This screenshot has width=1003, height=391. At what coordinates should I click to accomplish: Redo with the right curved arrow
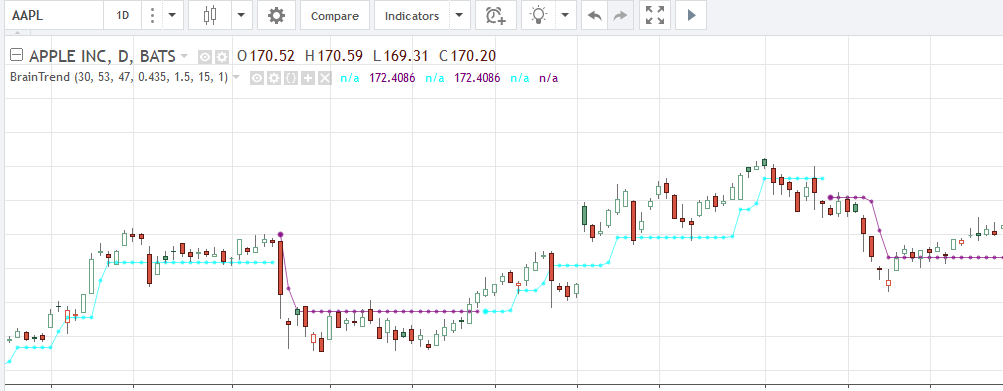tap(620, 15)
